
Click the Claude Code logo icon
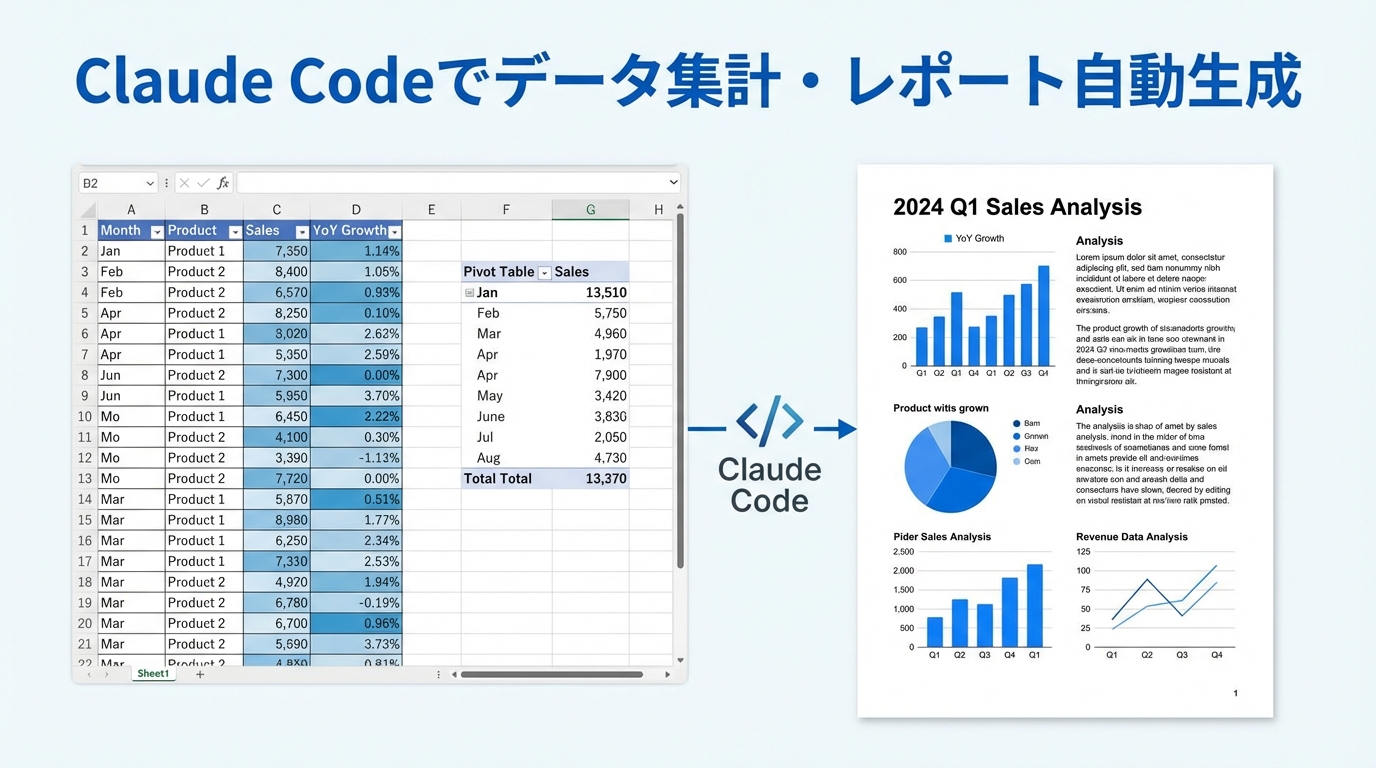[769, 421]
